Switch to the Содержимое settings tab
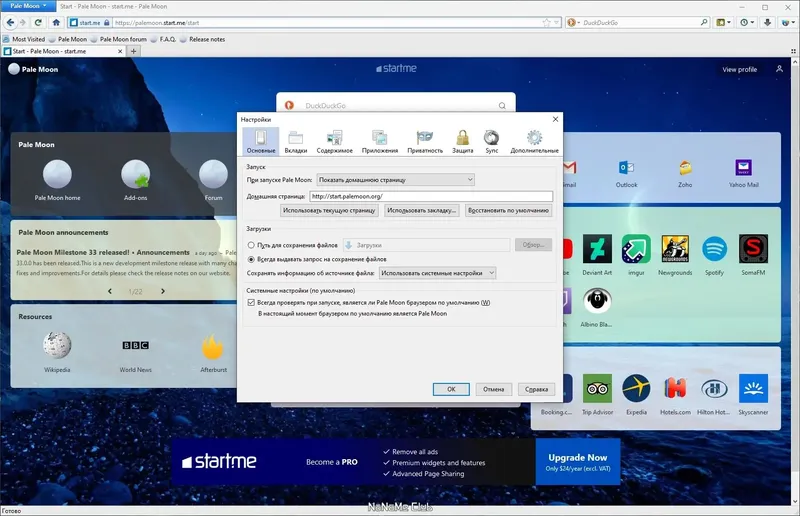The image size is (800, 516). pyautogui.click(x=334, y=141)
